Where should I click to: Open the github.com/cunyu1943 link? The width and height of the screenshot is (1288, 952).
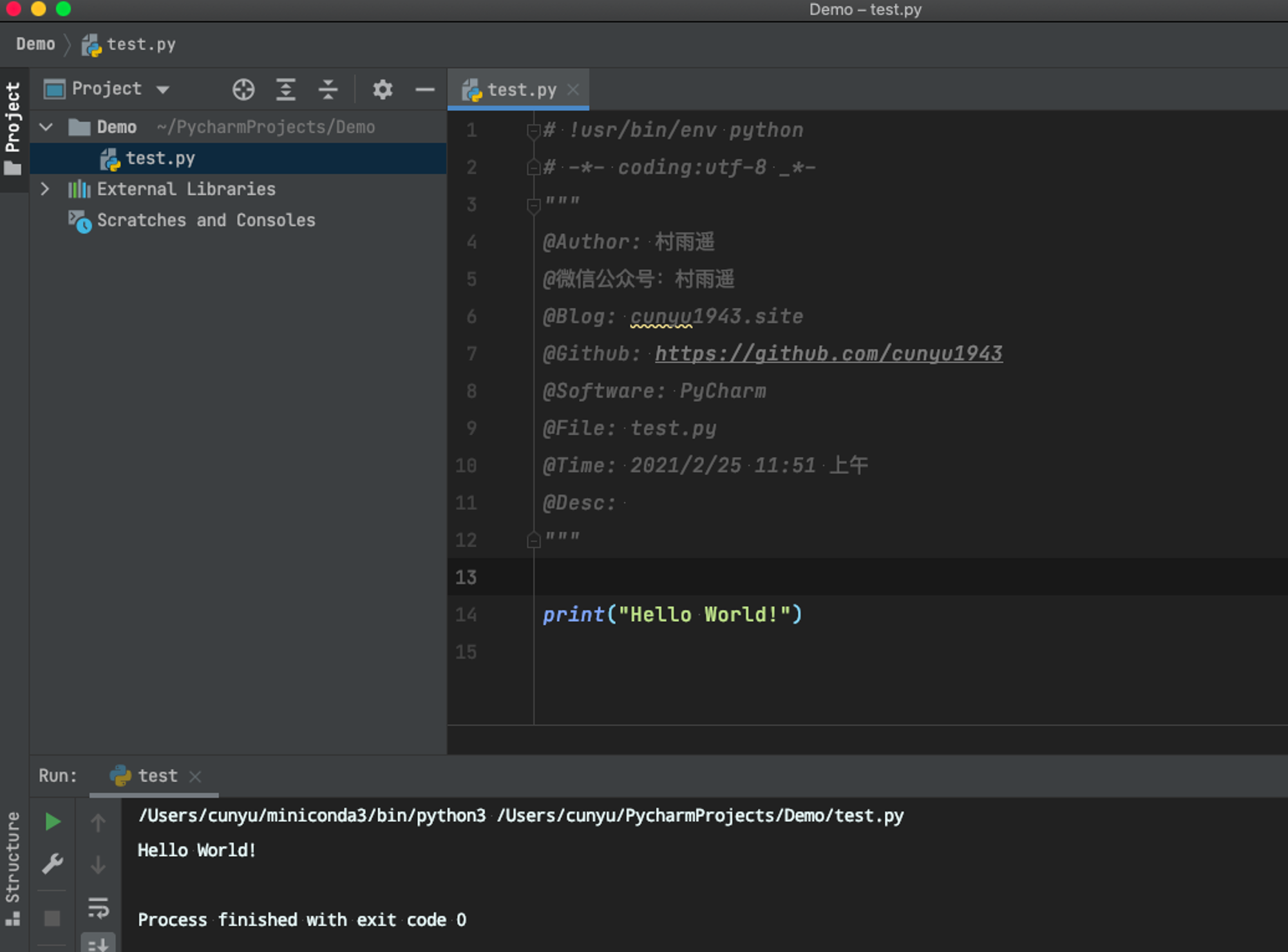point(829,353)
